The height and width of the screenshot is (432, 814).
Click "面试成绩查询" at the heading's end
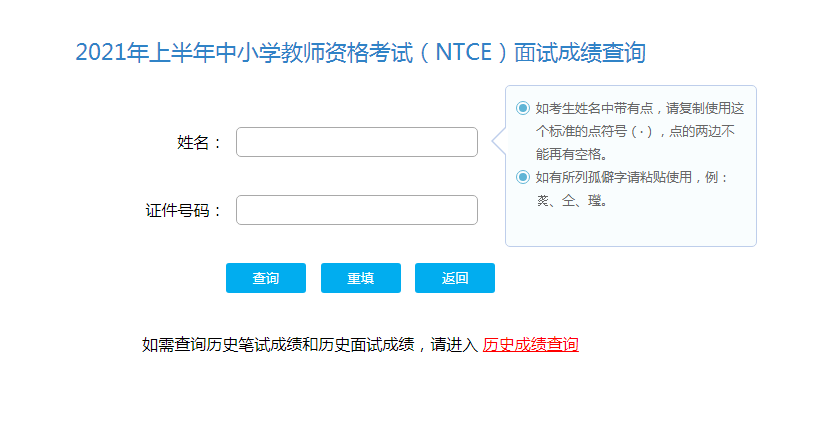point(580,53)
